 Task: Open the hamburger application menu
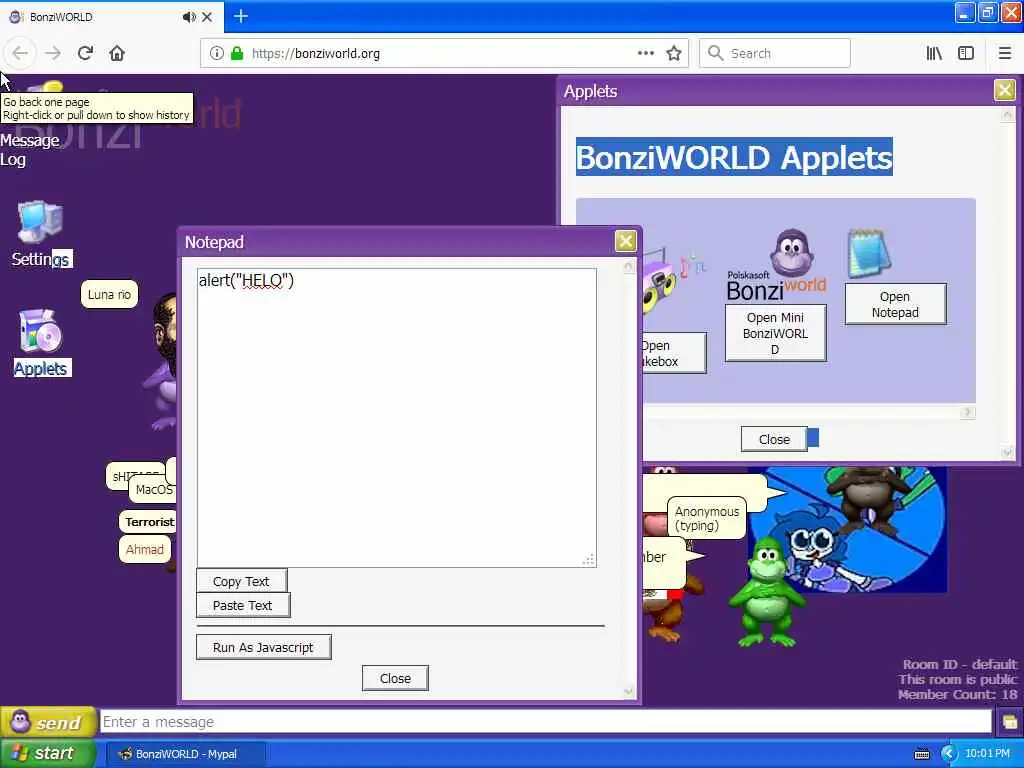pos(1005,53)
